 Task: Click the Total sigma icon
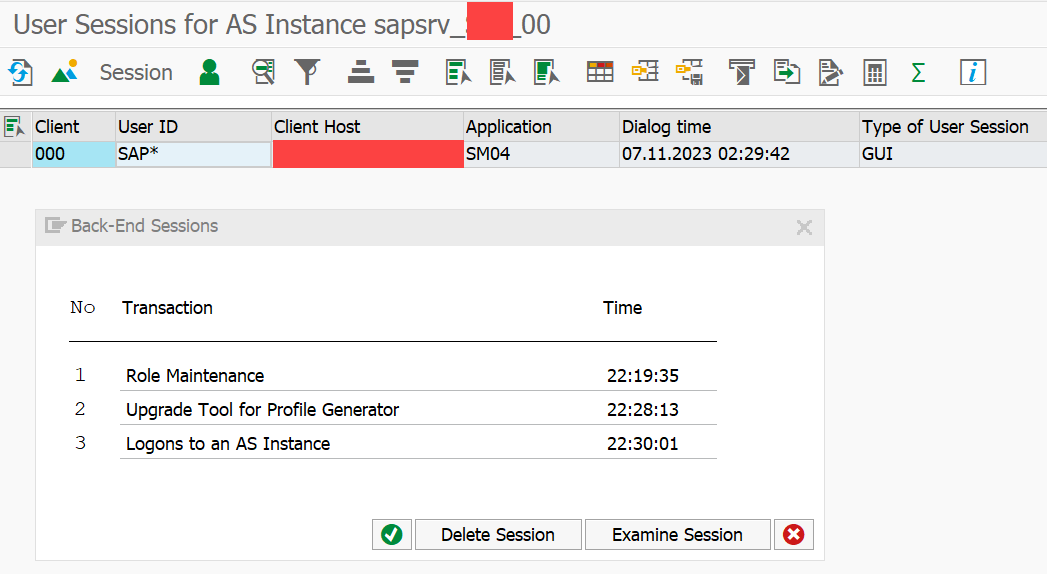coord(918,72)
